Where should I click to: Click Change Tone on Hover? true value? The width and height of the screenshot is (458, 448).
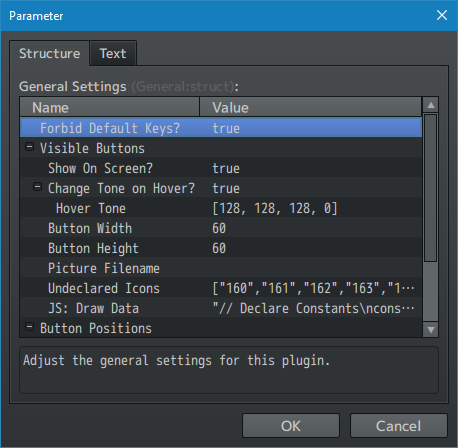point(226,188)
